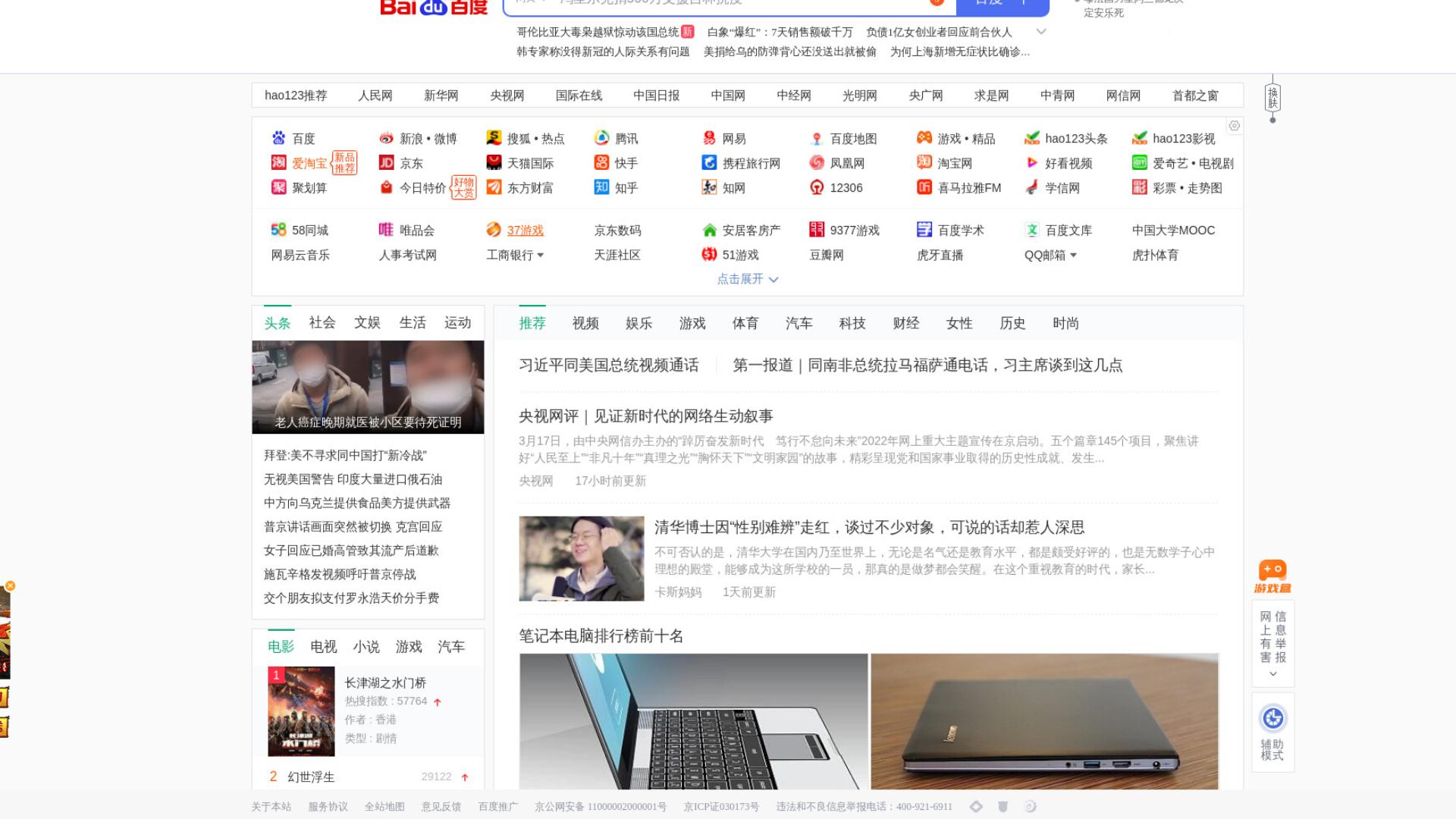Screen dimensions: 1456x819
Task: Expand the 网上有害信息举报 panel arrow
Action: click(x=1273, y=674)
